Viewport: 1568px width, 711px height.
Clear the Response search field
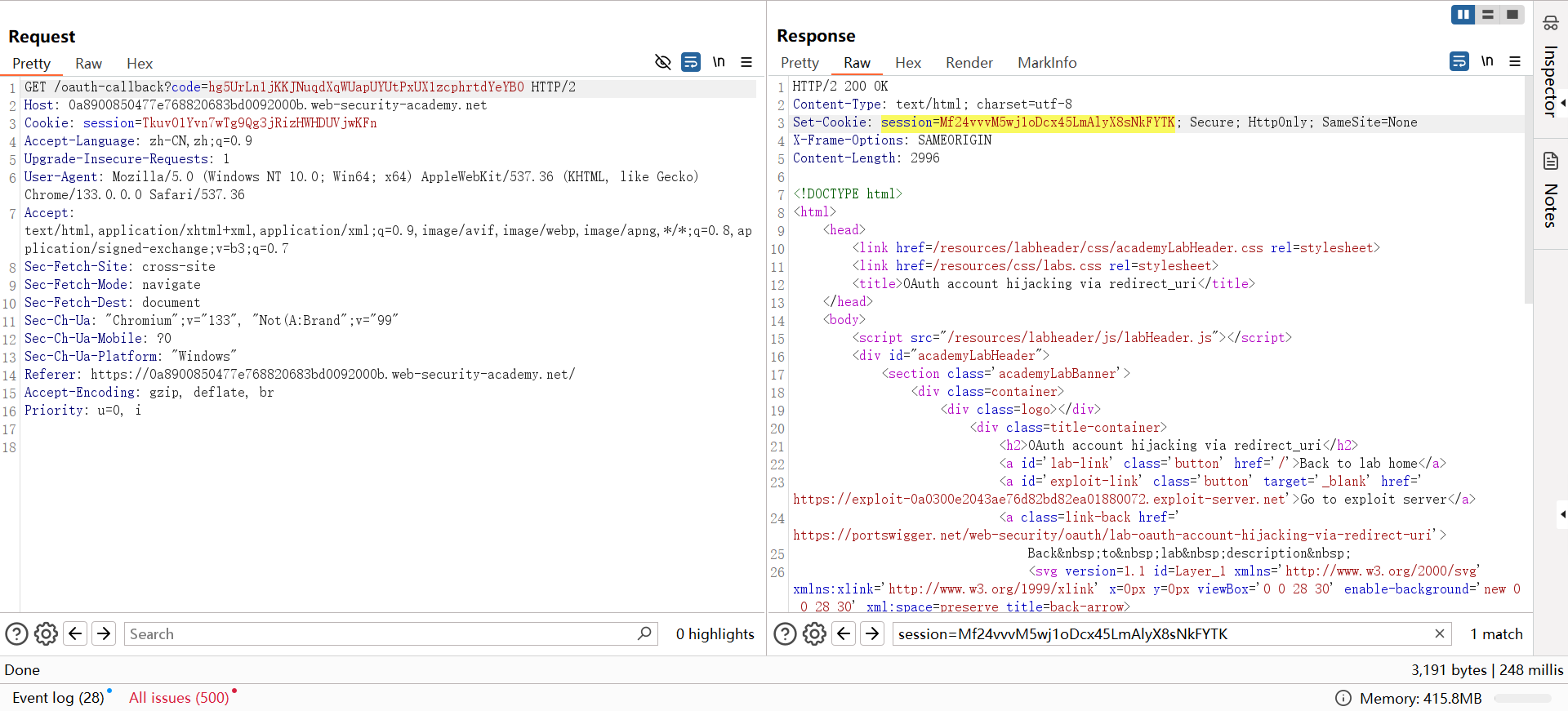(1440, 634)
